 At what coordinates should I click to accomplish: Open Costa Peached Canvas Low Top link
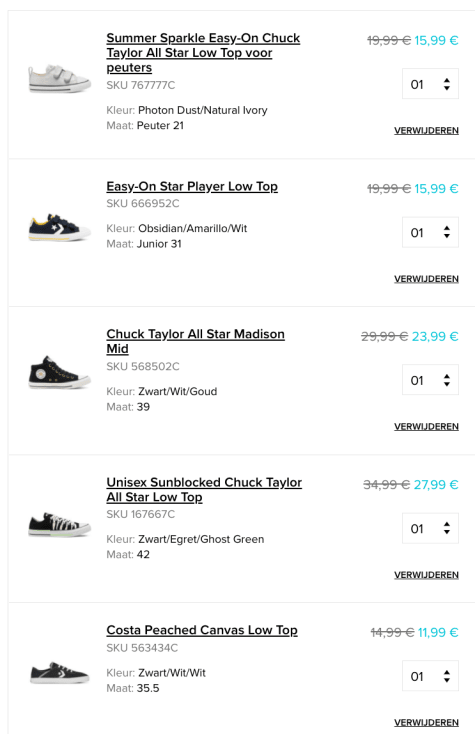tap(202, 630)
